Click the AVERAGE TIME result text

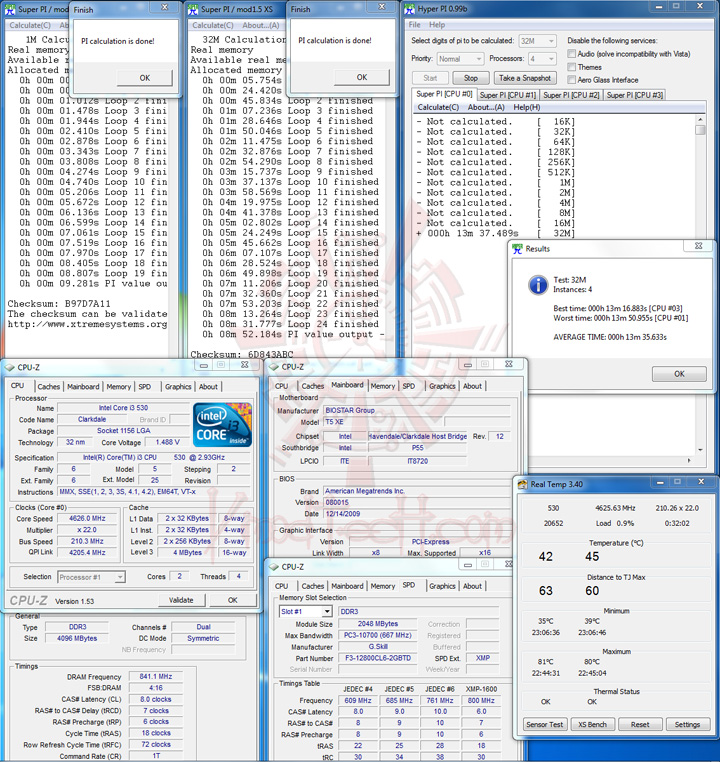coord(610,337)
